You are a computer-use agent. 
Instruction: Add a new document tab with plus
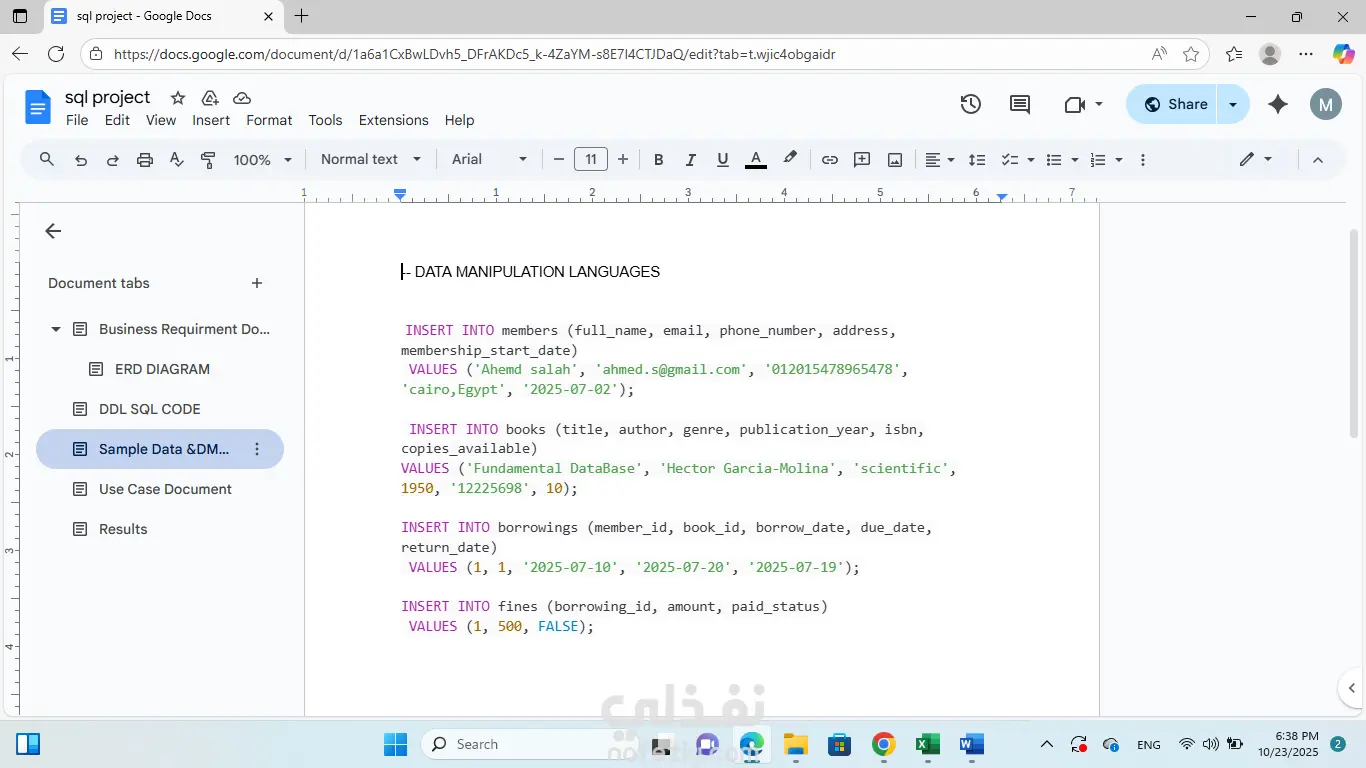coord(257,283)
